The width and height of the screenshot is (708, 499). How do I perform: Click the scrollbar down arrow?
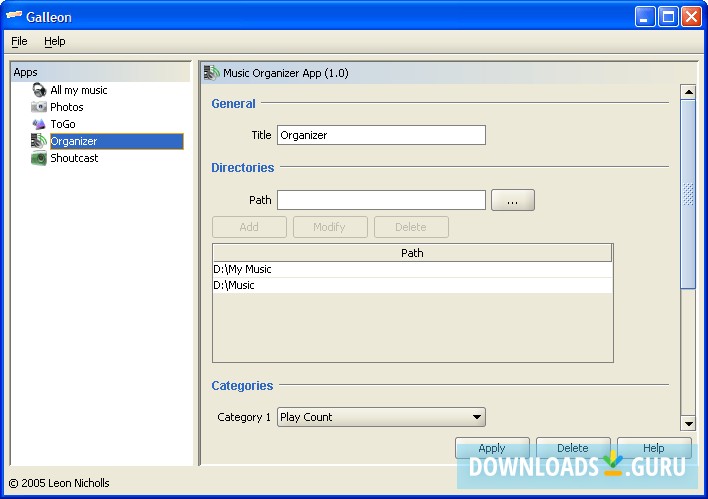click(x=688, y=423)
